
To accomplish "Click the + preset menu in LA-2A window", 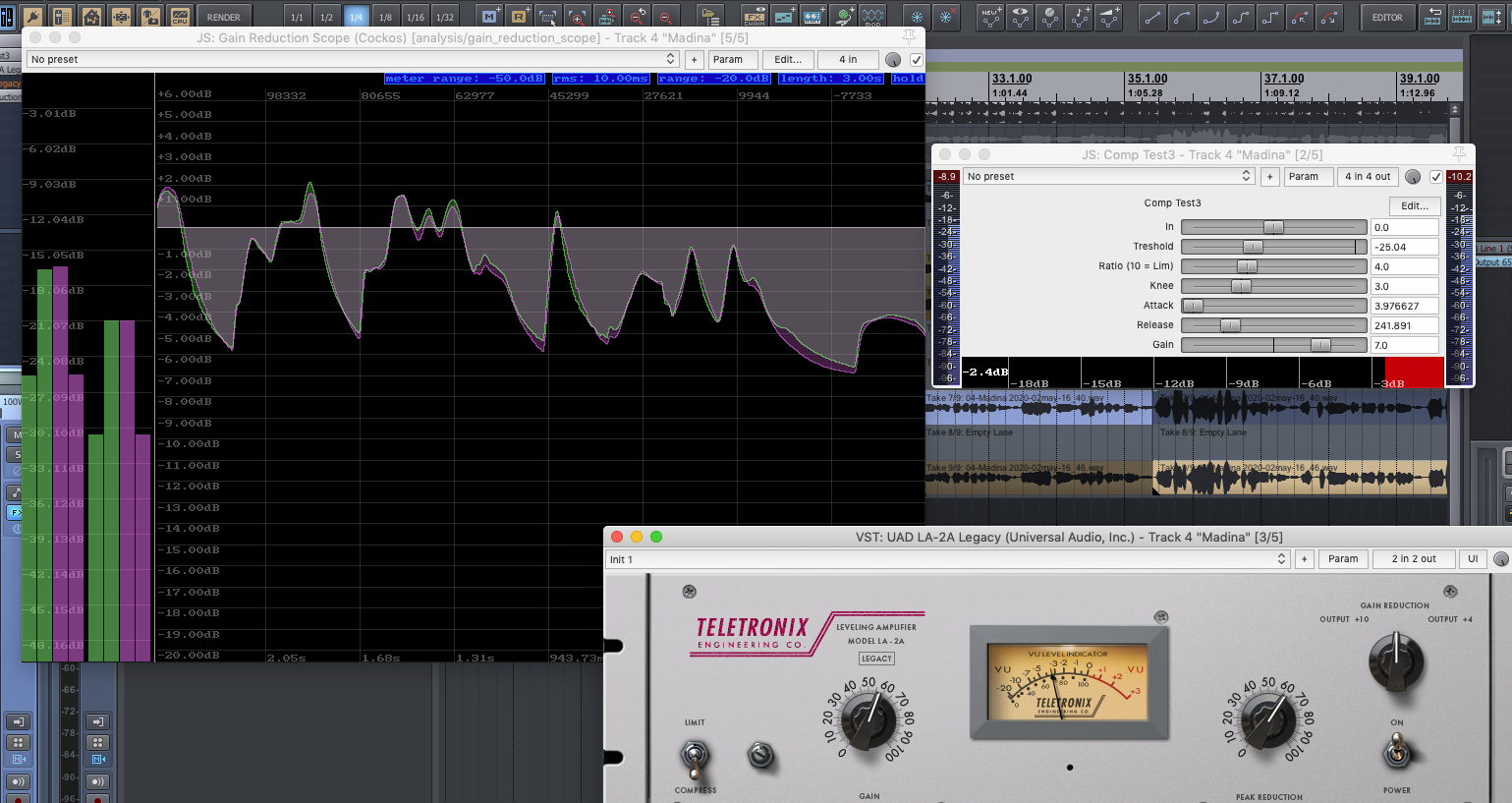I will pyautogui.click(x=1305, y=559).
